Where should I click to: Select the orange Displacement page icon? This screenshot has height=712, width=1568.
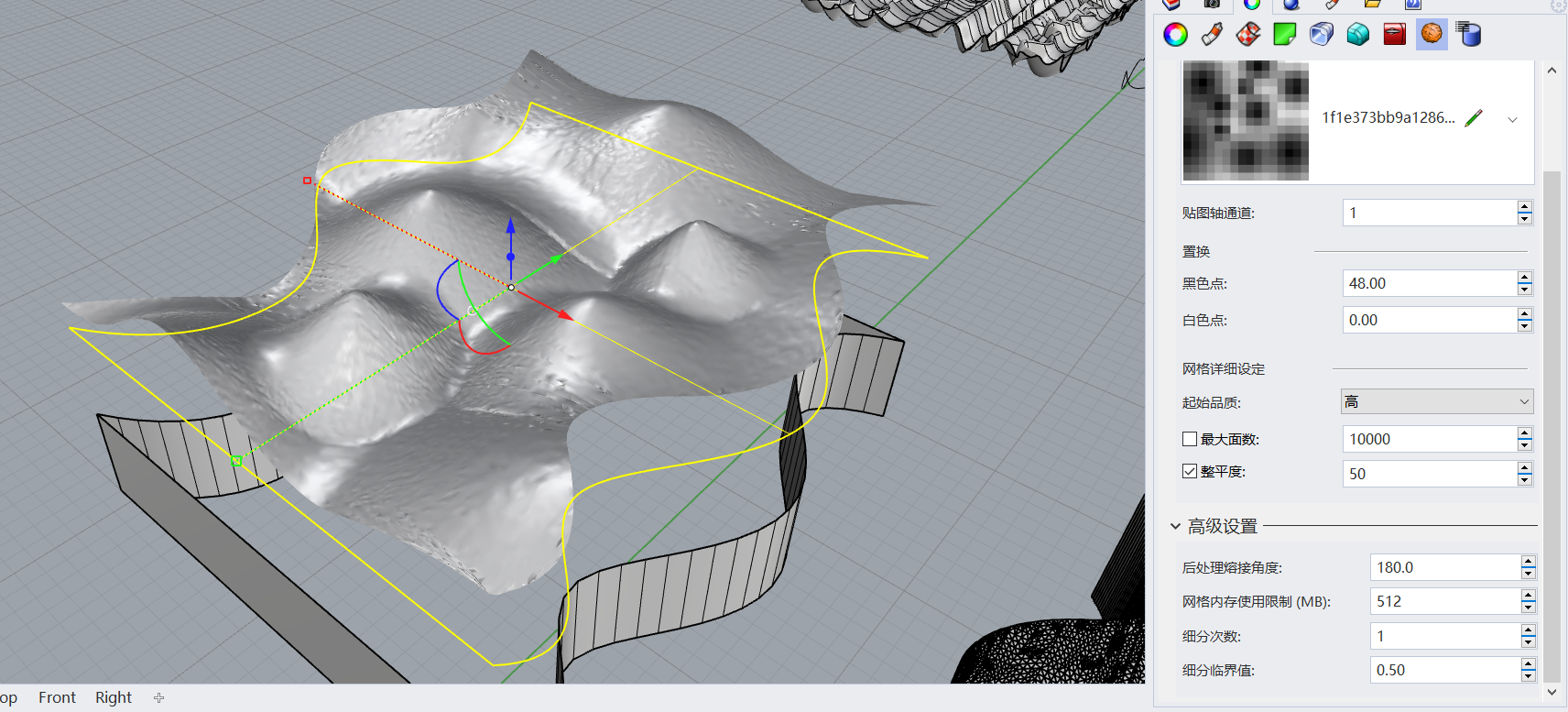pos(1432,35)
